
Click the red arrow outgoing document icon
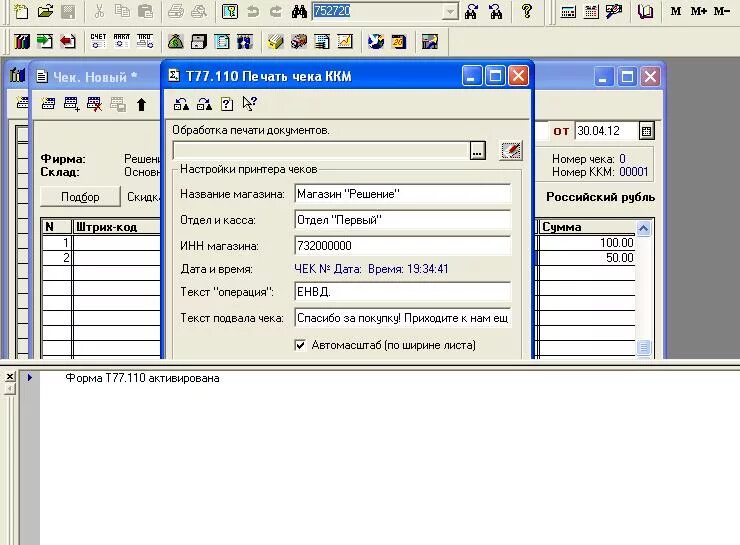click(68, 42)
